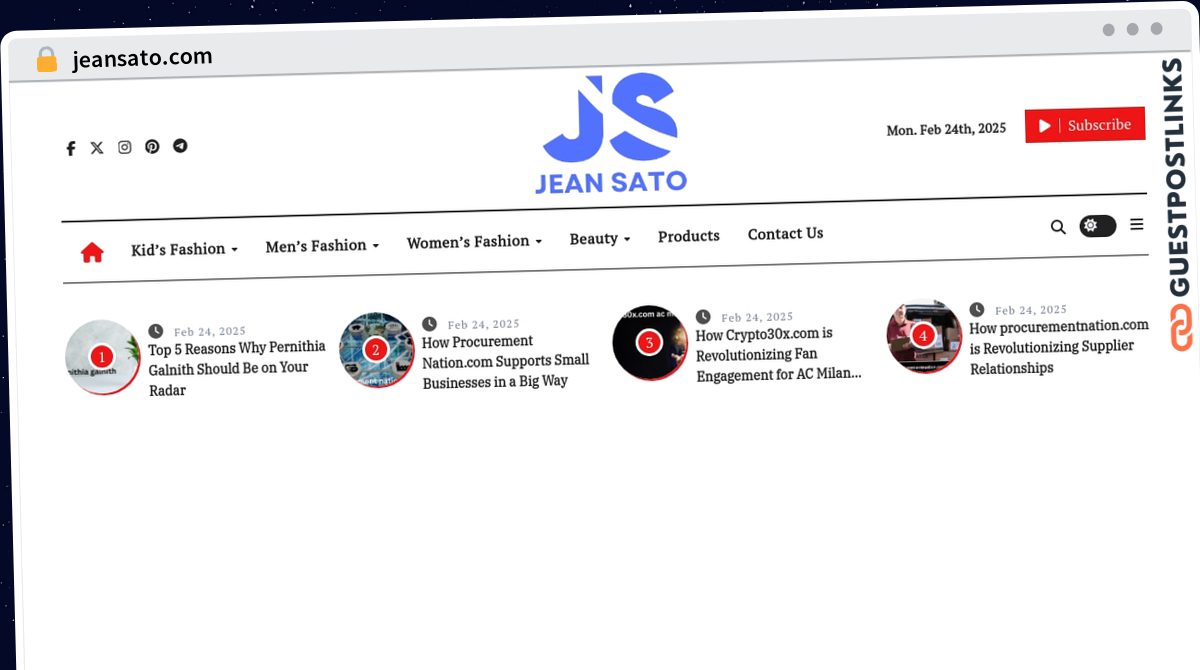Open the hamburger menu icon
The image size is (1200, 670).
coord(1137,225)
